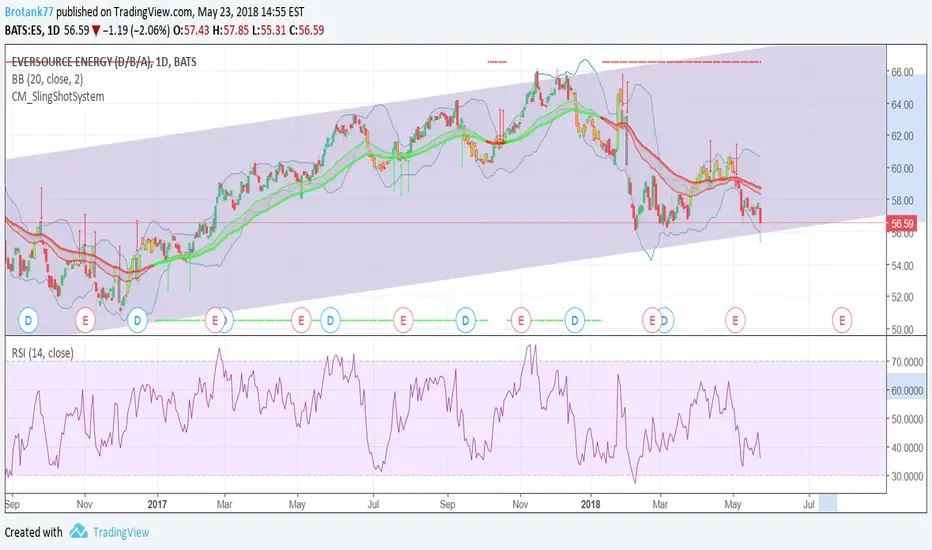Click the published date May 23, 2018 text
The height and width of the screenshot is (550, 932).
232,12
